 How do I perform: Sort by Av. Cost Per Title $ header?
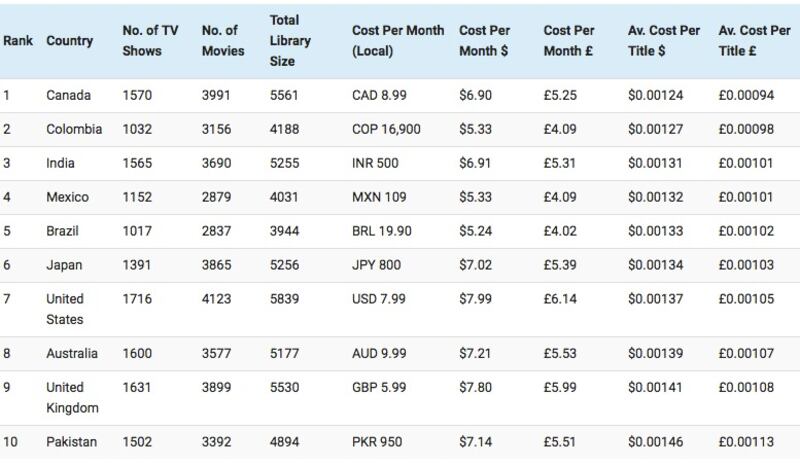[x=664, y=41]
